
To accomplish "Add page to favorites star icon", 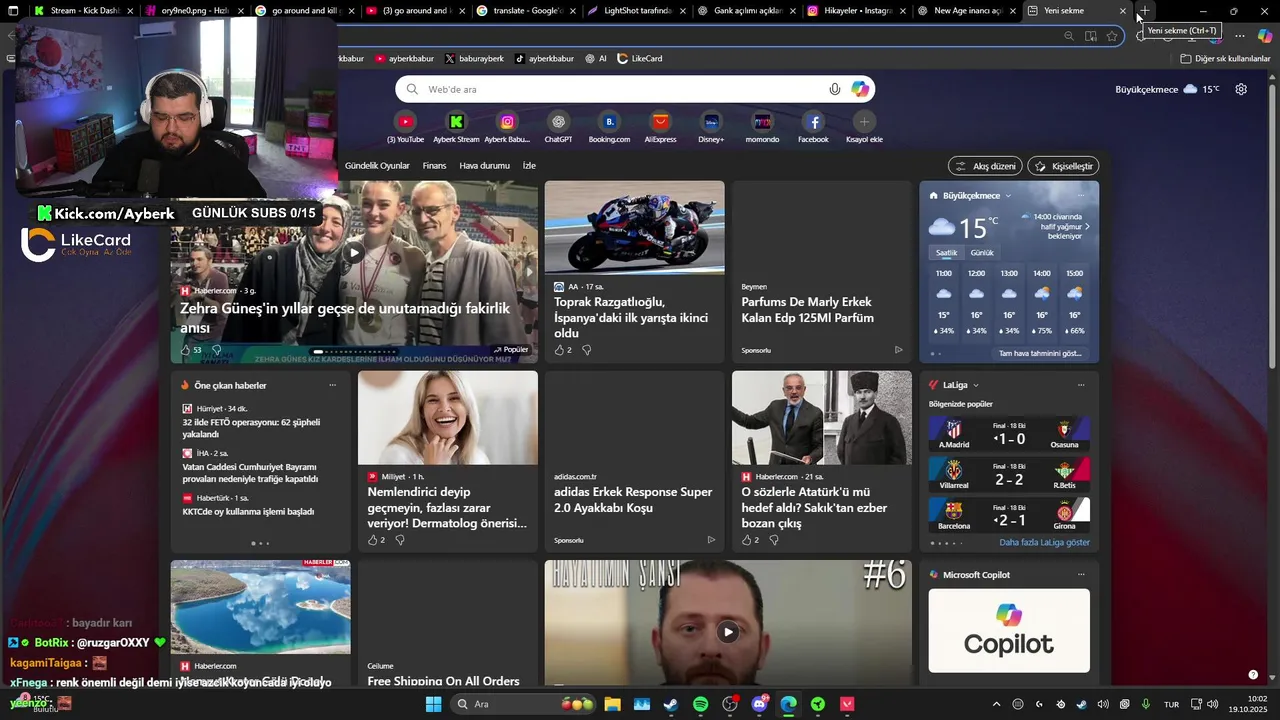I will 1112,36.
